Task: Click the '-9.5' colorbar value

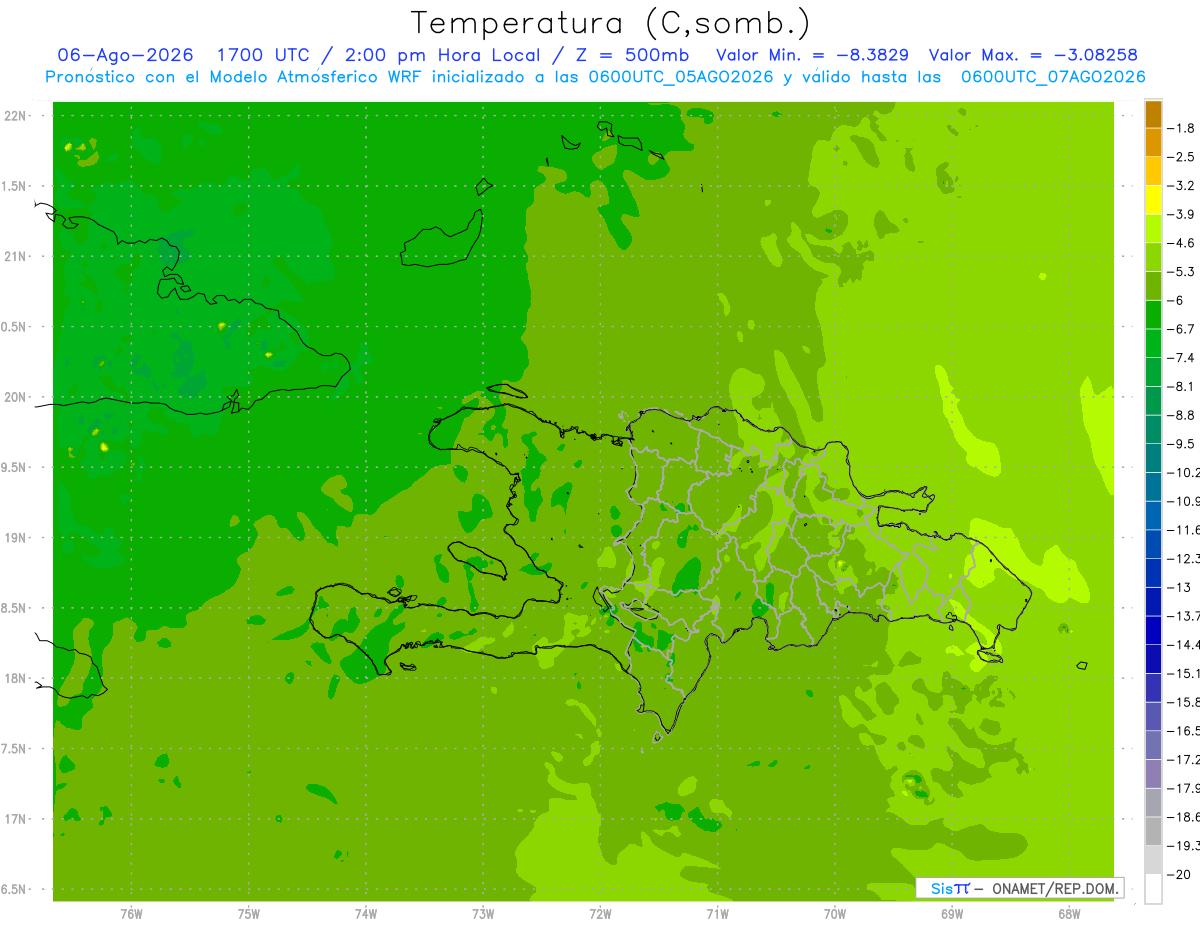Action: coord(1180,444)
